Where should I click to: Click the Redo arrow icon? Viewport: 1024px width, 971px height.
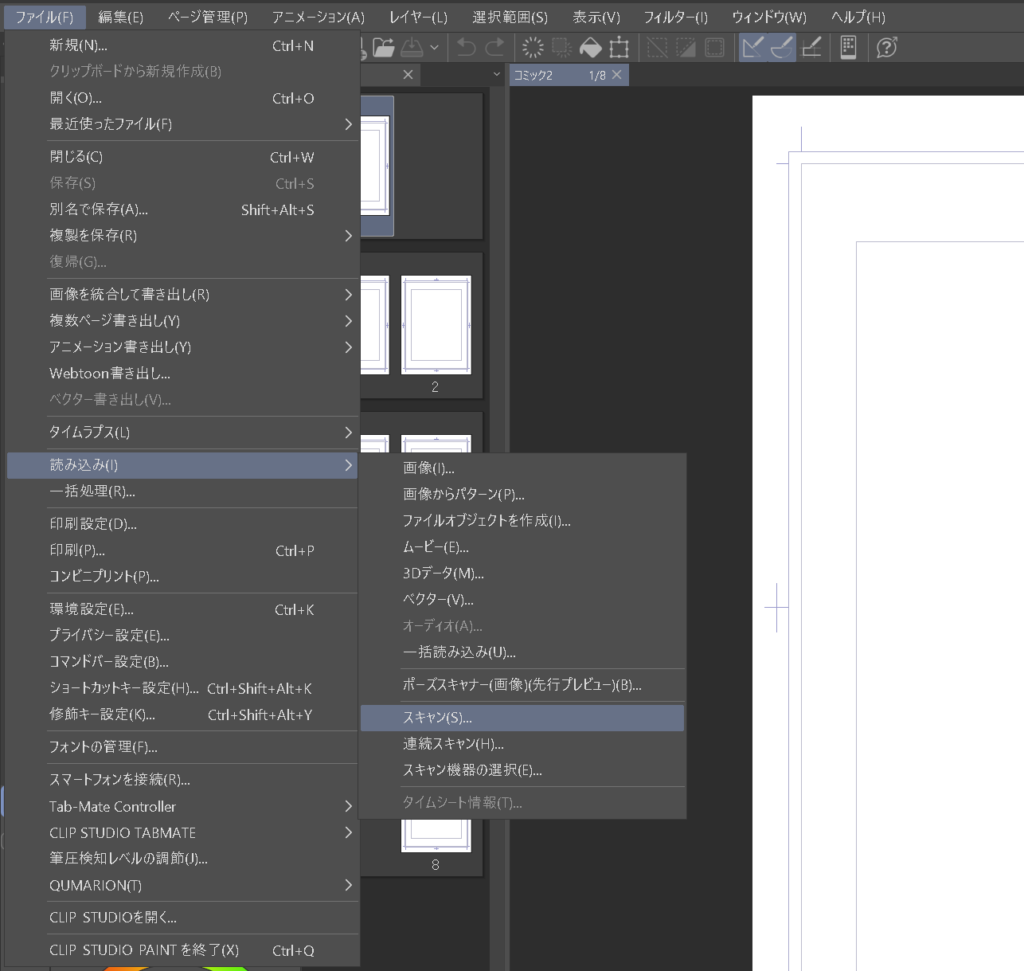494,47
